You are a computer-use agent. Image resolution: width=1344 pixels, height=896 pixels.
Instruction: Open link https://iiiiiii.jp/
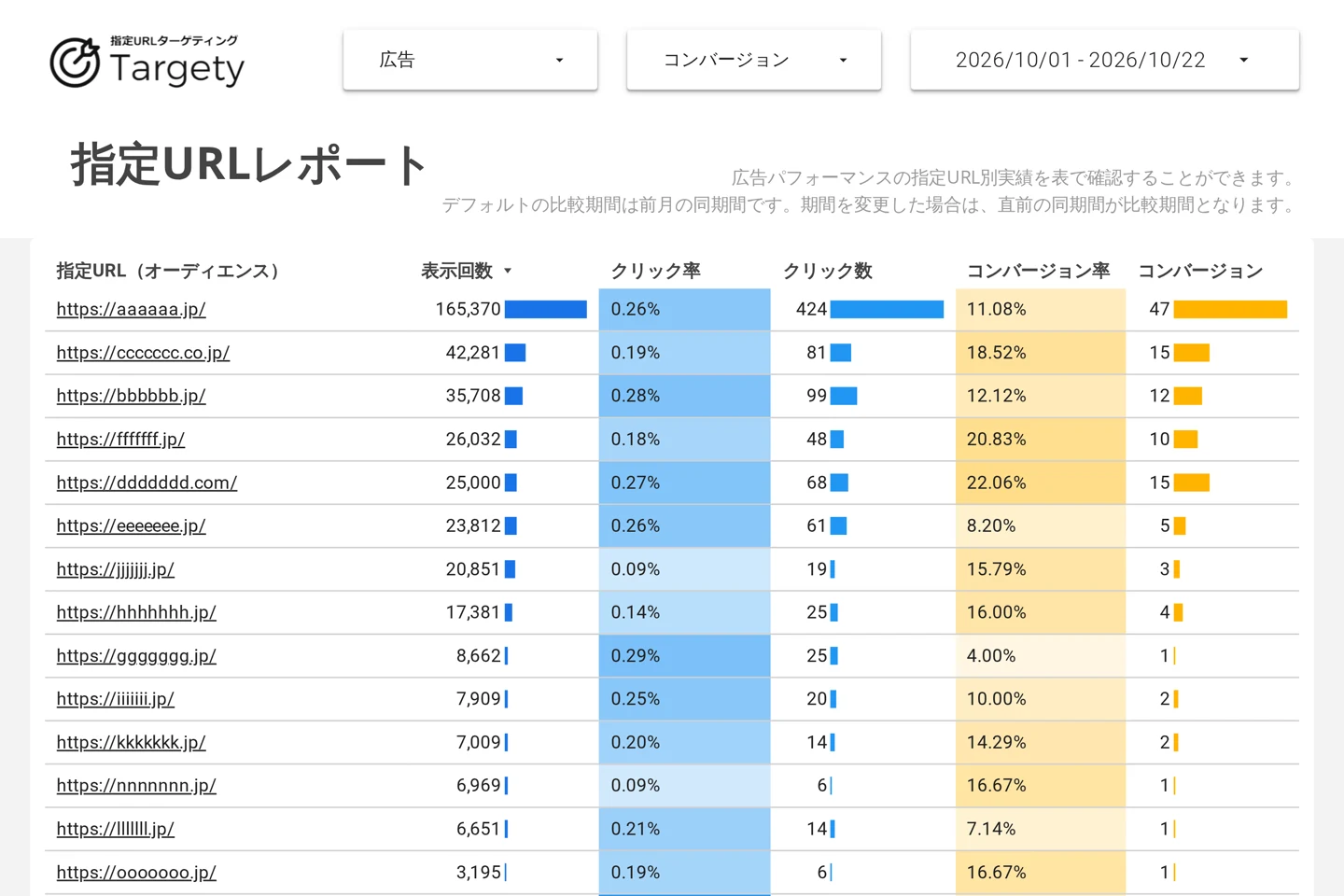click(x=115, y=699)
